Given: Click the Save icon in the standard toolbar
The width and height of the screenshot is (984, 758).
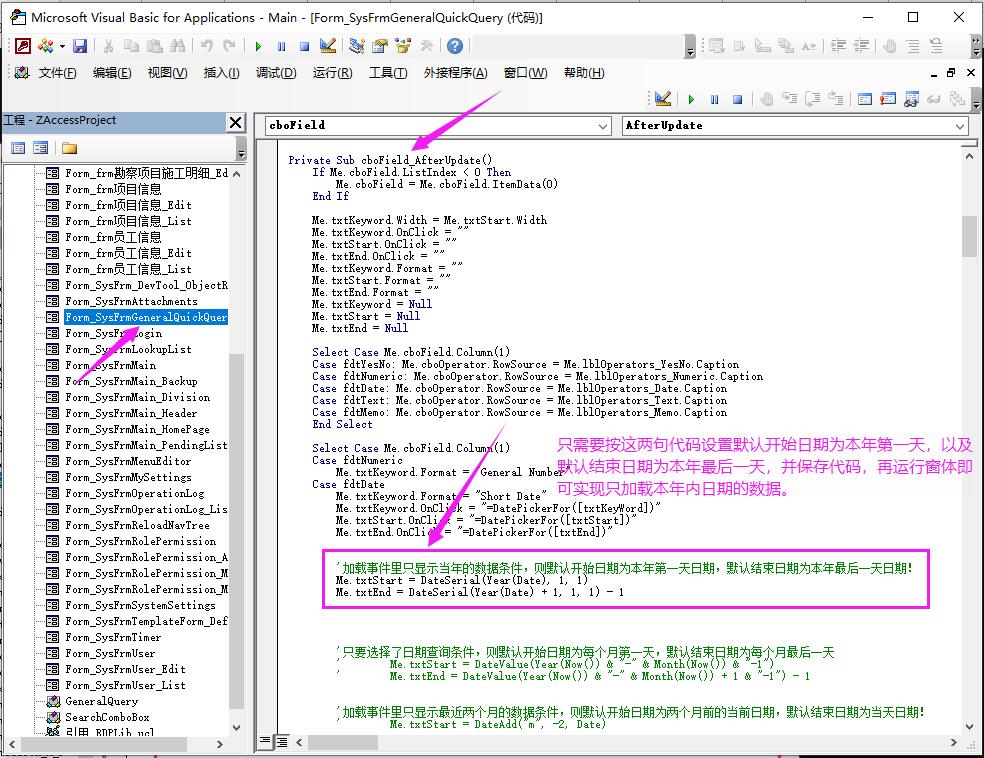Looking at the screenshot, I should click(80, 46).
